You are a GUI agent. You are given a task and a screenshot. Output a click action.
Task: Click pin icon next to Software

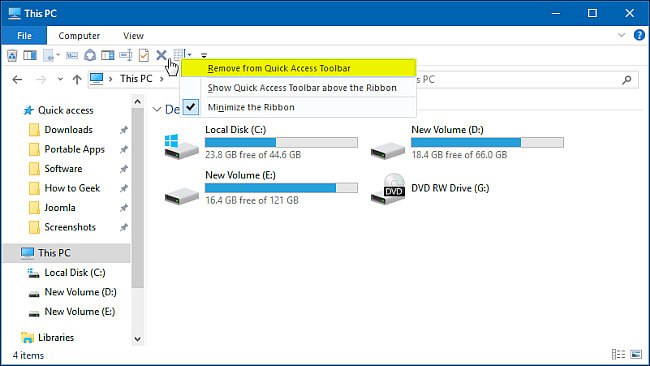coord(124,169)
